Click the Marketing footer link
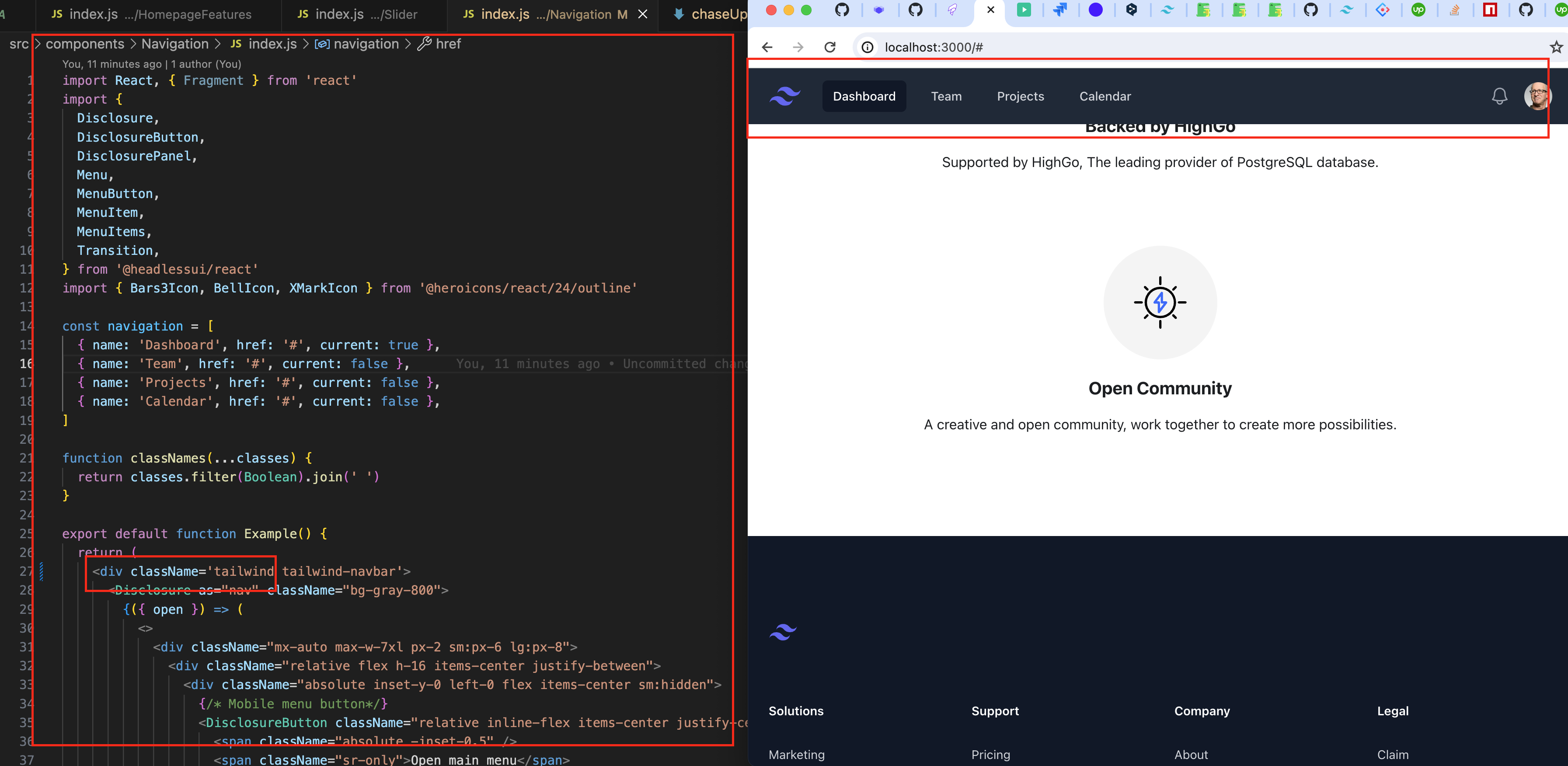Image resolution: width=1568 pixels, height=766 pixels. click(x=796, y=755)
